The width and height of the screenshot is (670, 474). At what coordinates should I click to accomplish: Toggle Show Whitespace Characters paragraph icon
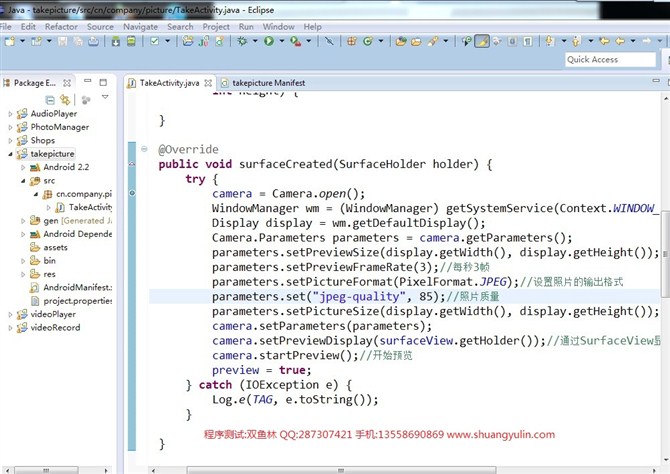tap(528, 41)
